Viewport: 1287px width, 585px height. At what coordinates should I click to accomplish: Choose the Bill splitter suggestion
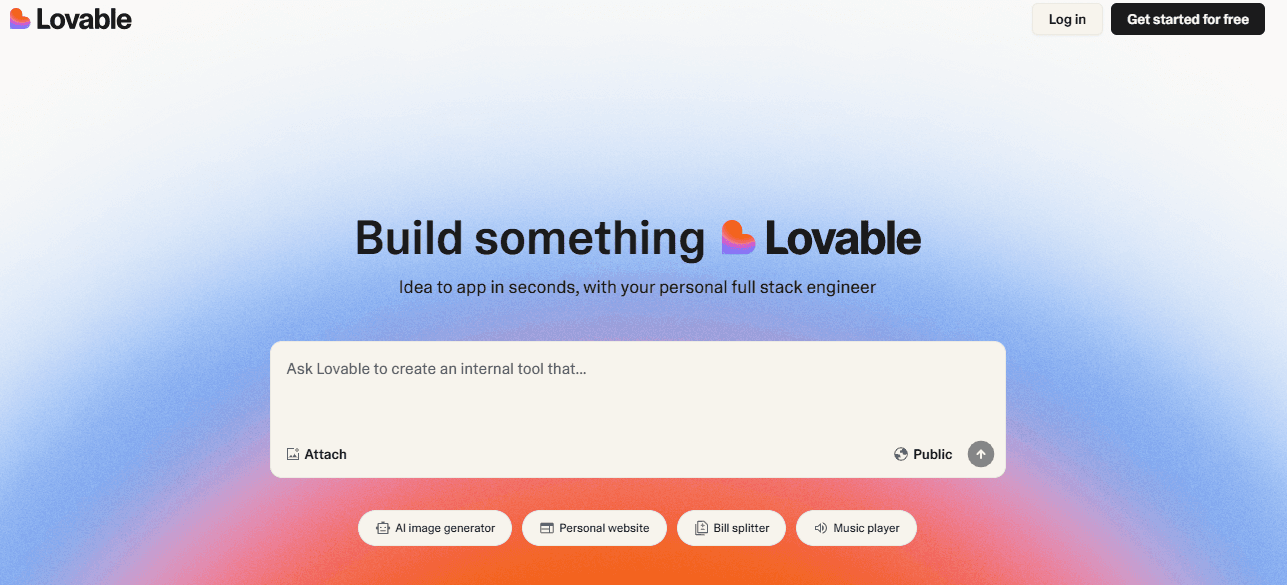(x=731, y=527)
